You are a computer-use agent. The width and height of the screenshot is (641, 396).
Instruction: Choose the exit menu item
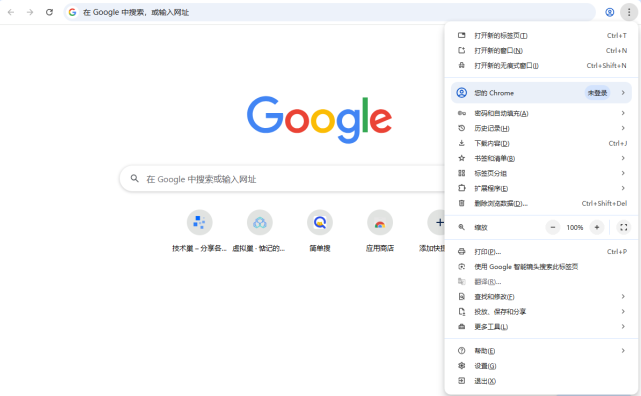tap(541, 381)
